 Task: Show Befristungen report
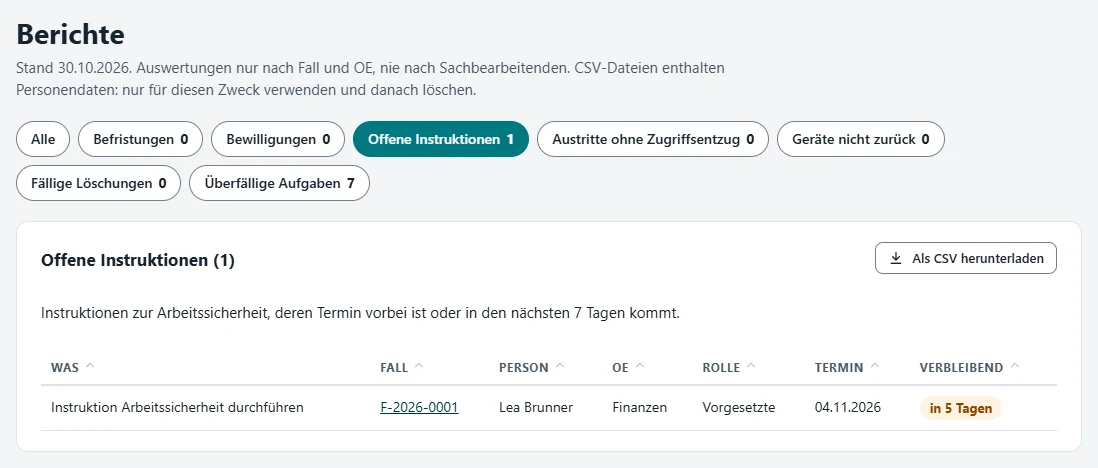140,139
